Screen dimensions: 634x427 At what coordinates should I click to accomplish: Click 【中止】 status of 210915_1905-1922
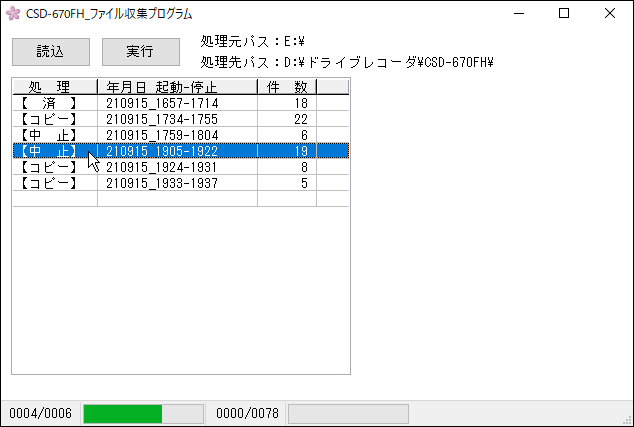[x=49, y=151]
